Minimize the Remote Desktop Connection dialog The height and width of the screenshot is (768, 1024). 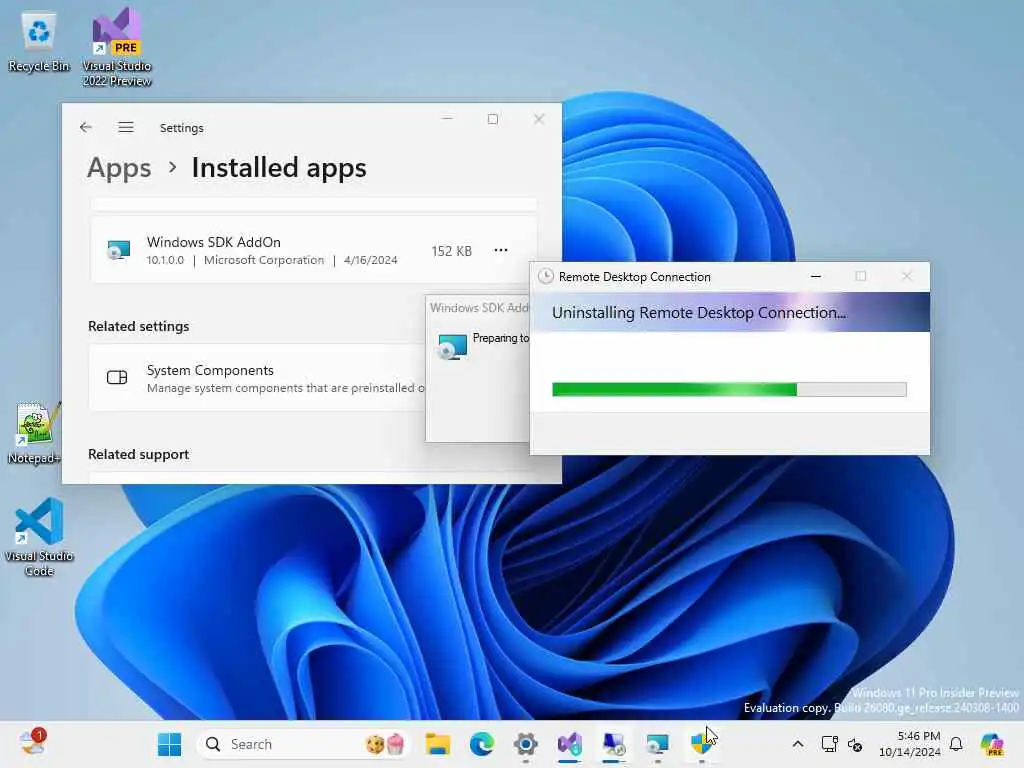click(x=816, y=276)
